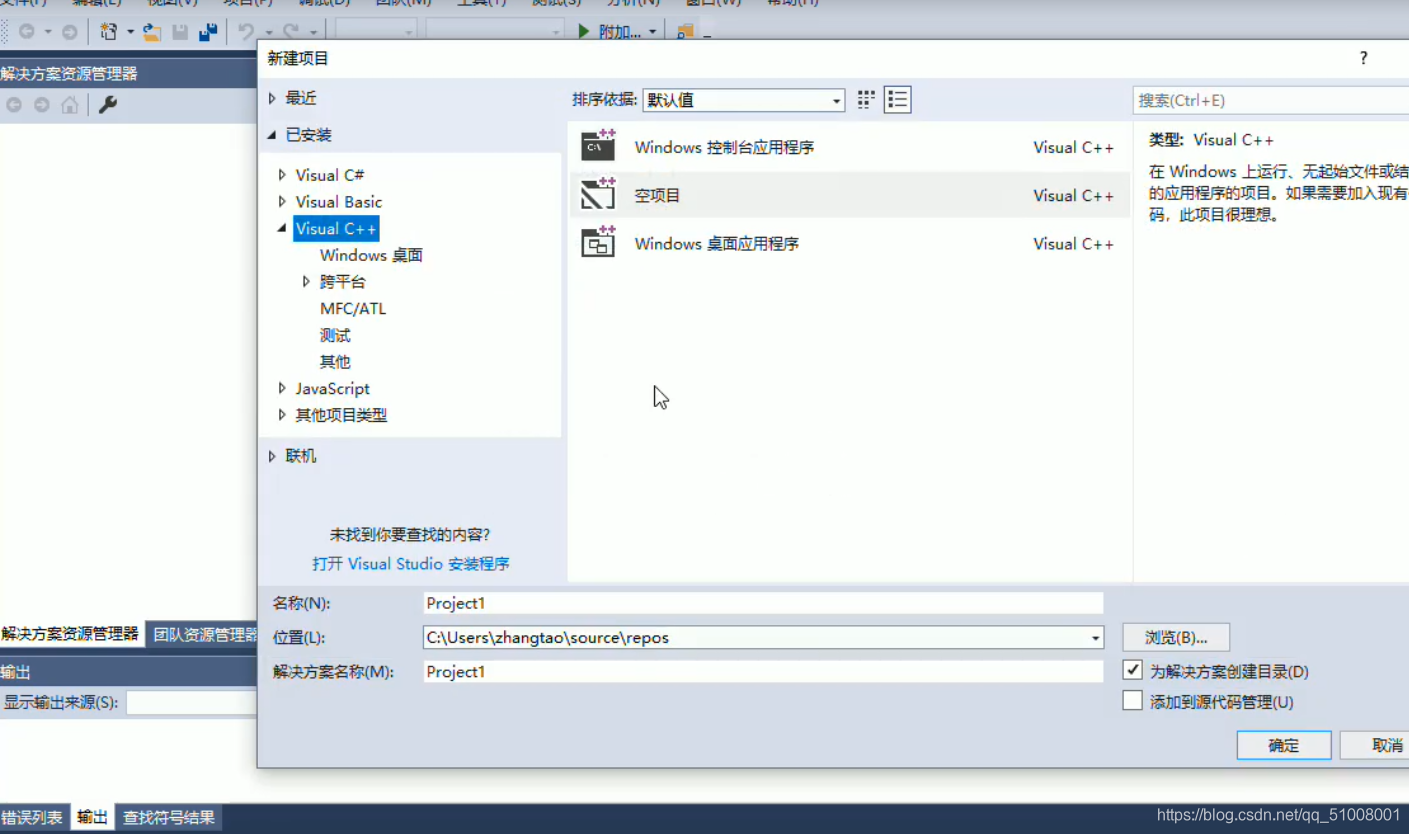Open the 排序依据 sort dropdown

[743, 100]
